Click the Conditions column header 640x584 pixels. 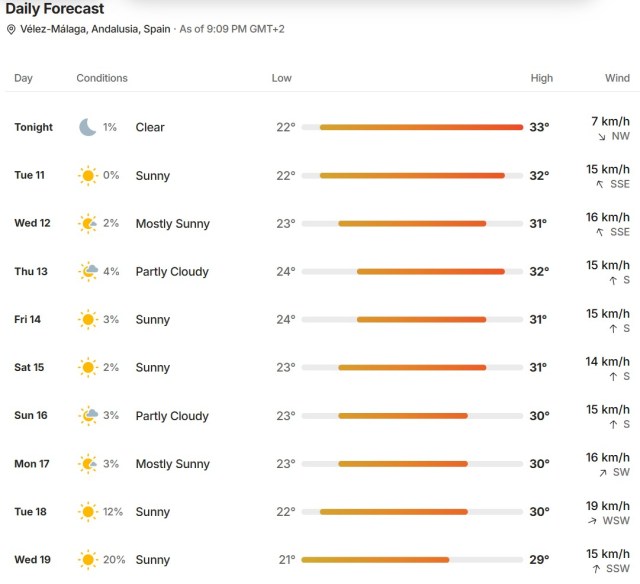(x=102, y=78)
